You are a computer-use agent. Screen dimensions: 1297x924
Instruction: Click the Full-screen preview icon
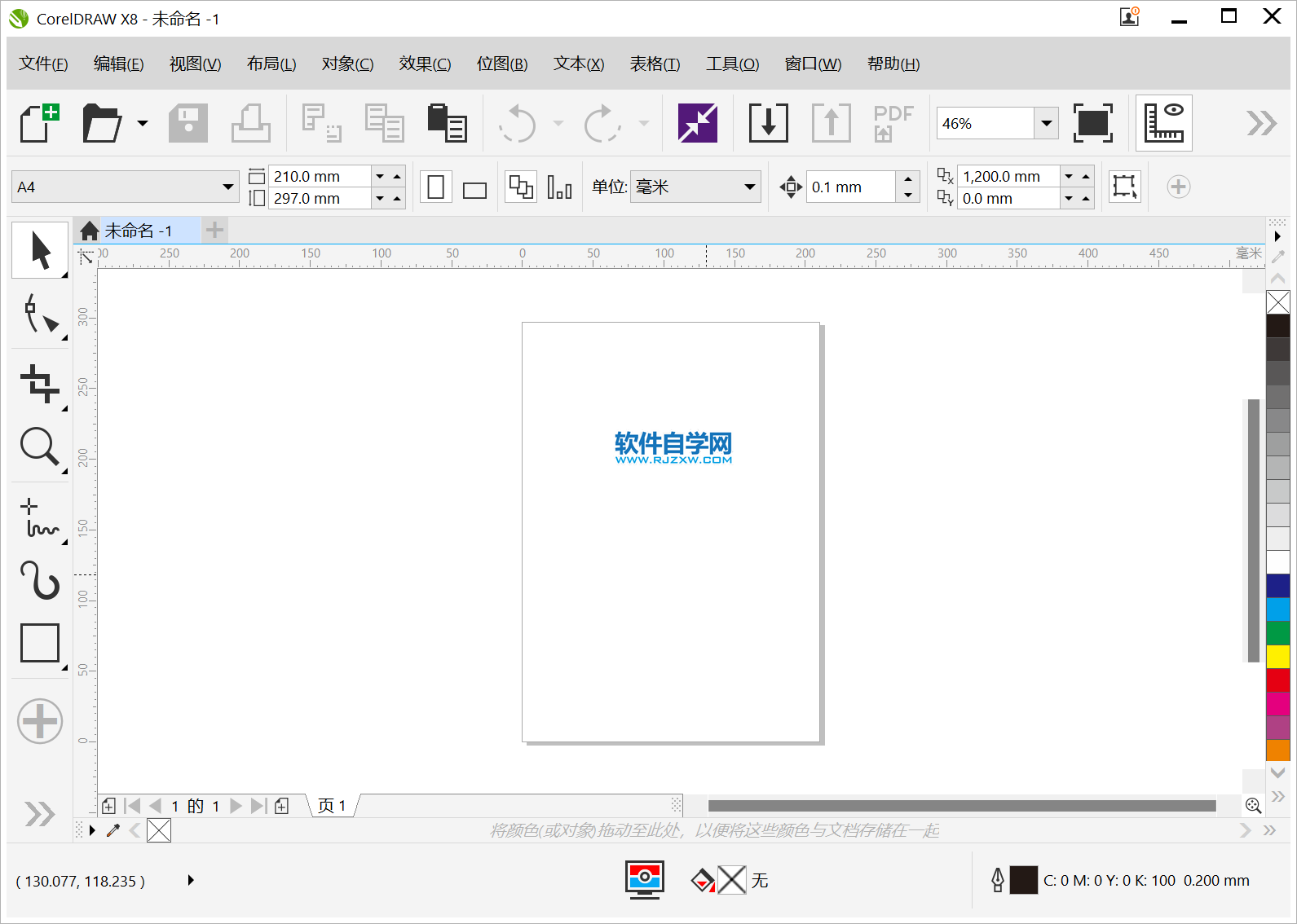point(1093,123)
